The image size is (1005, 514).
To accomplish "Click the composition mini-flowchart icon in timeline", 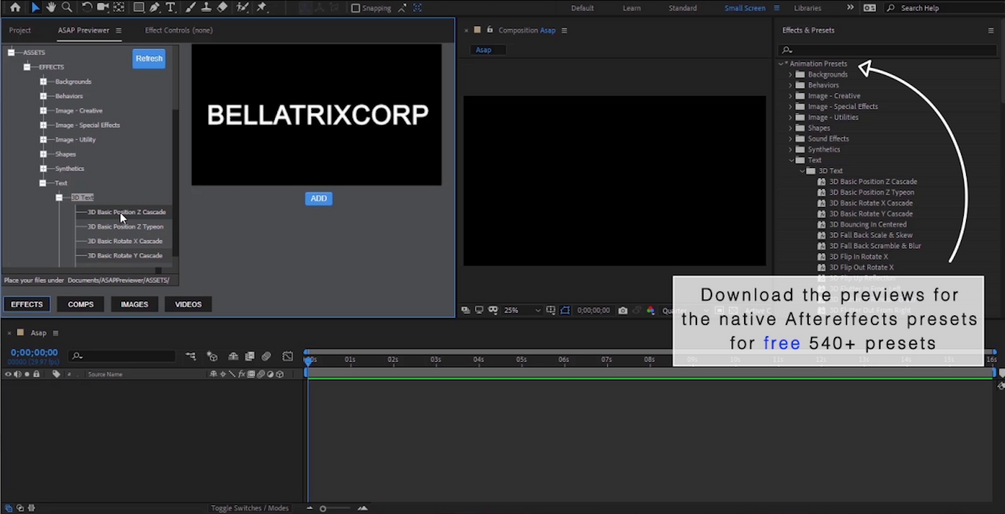I will point(190,356).
